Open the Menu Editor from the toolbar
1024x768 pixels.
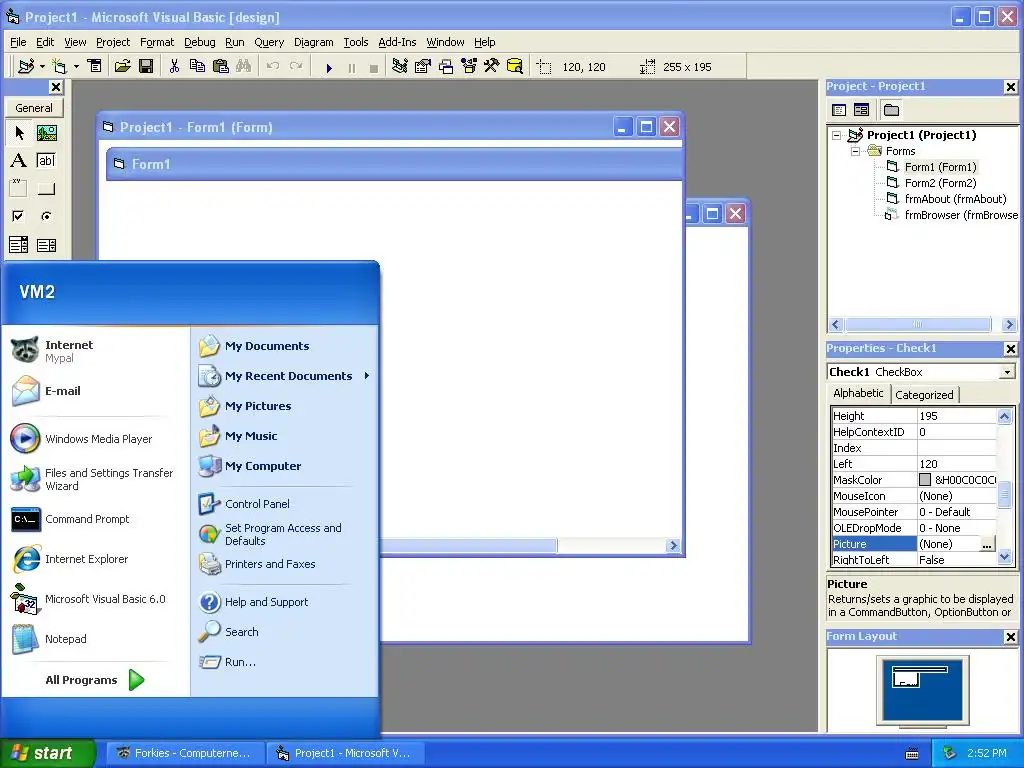click(x=95, y=67)
